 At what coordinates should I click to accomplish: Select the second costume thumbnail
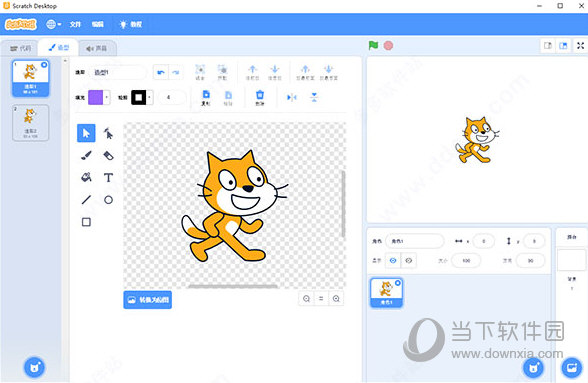point(30,123)
